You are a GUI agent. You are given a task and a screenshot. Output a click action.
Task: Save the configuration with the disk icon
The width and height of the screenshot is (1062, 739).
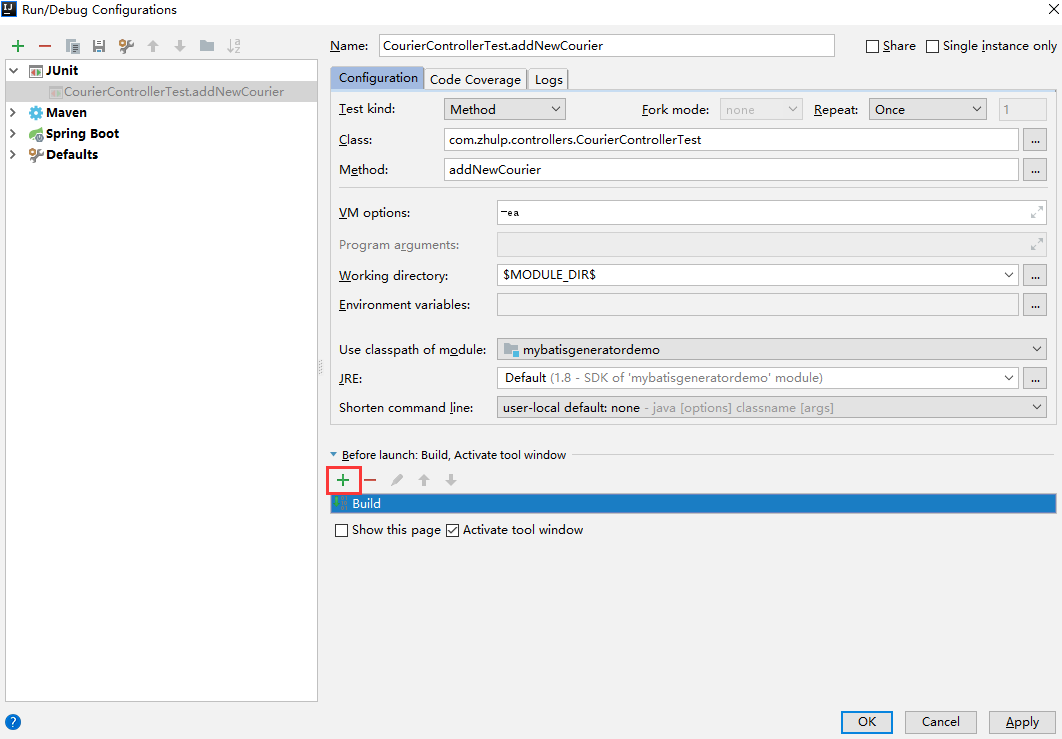[x=99, y=46]
